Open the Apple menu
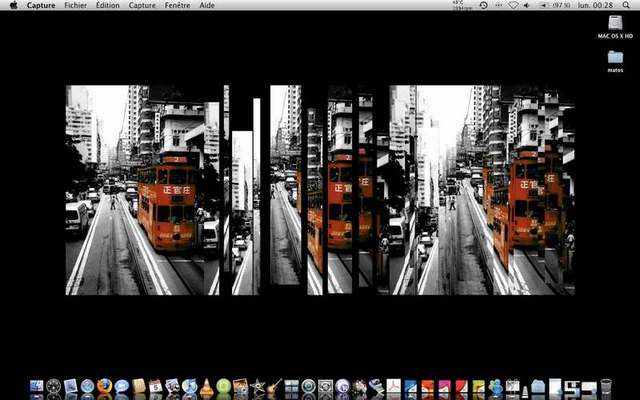This screenshot has height=400, width=640. [x=13, y=5]
